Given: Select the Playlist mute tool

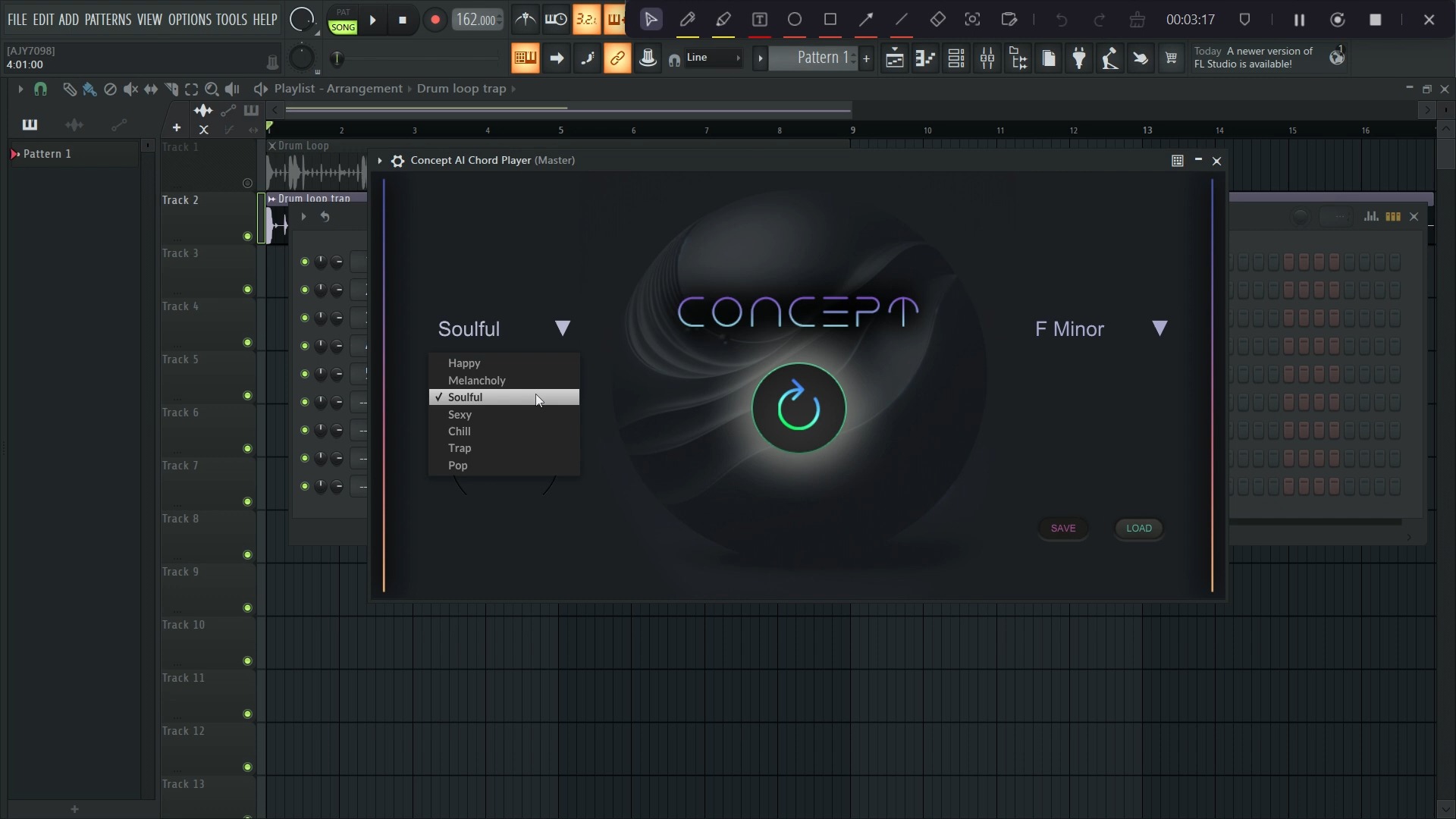Looking at the screenshot, I should click(x=130, y=89).
